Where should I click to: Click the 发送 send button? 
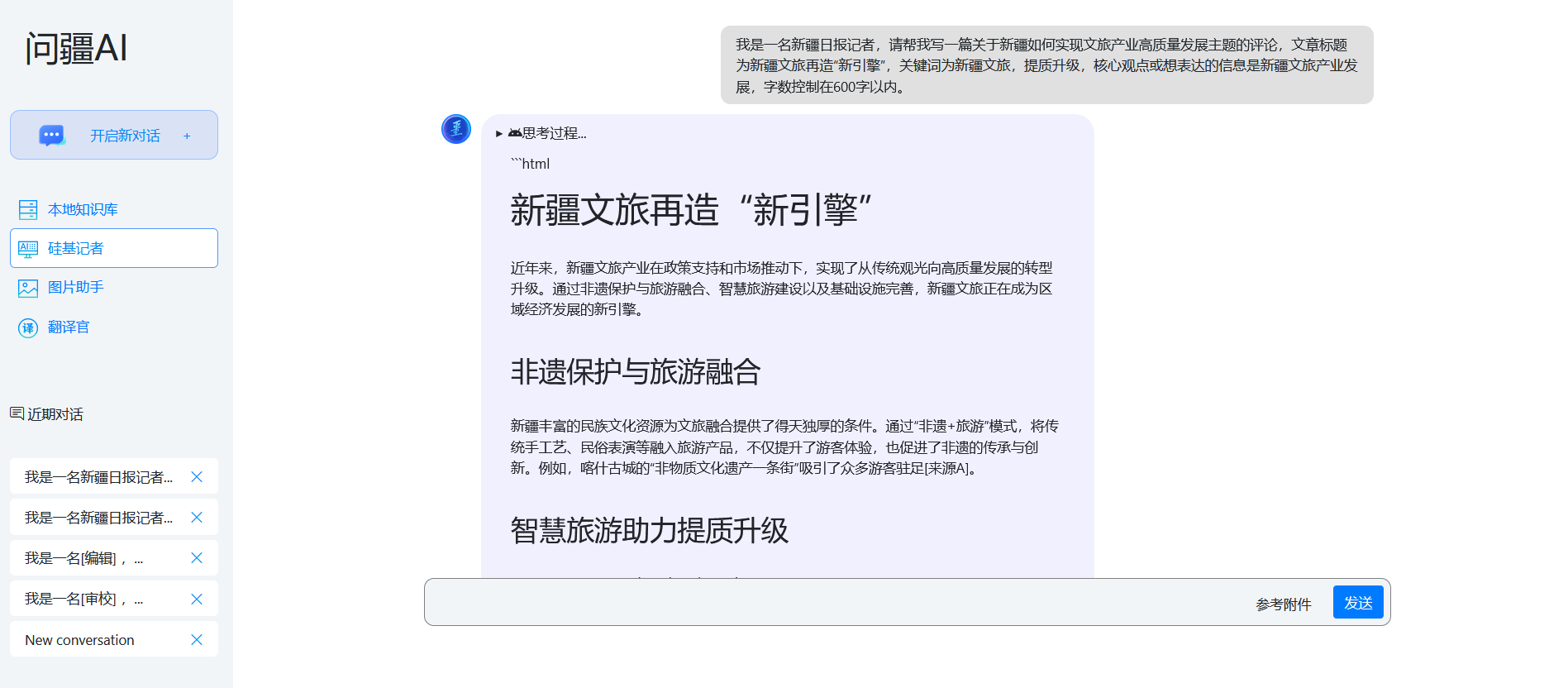tap(1358, 602)
